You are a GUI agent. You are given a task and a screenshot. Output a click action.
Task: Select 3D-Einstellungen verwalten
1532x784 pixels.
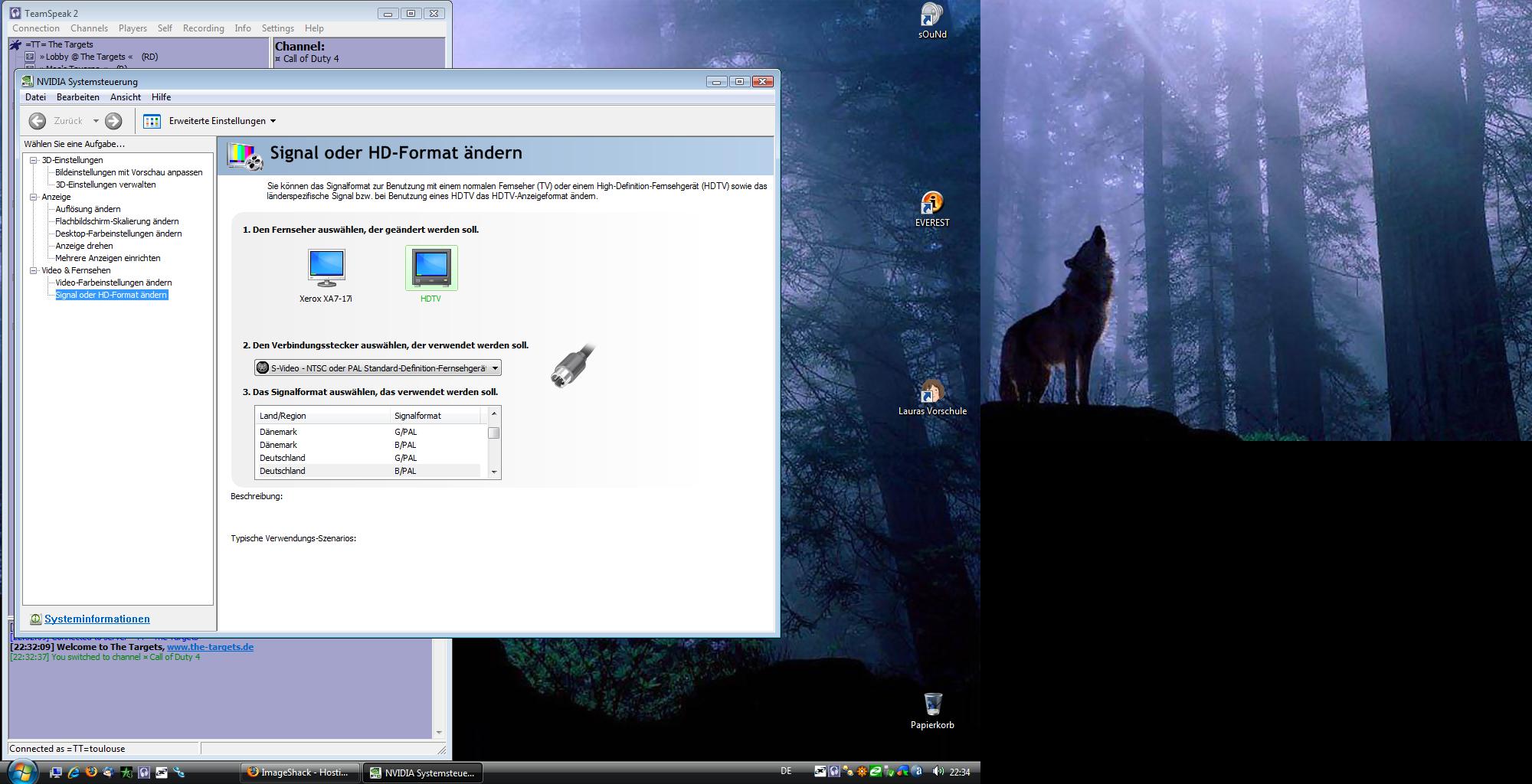(x=106, y=185)
